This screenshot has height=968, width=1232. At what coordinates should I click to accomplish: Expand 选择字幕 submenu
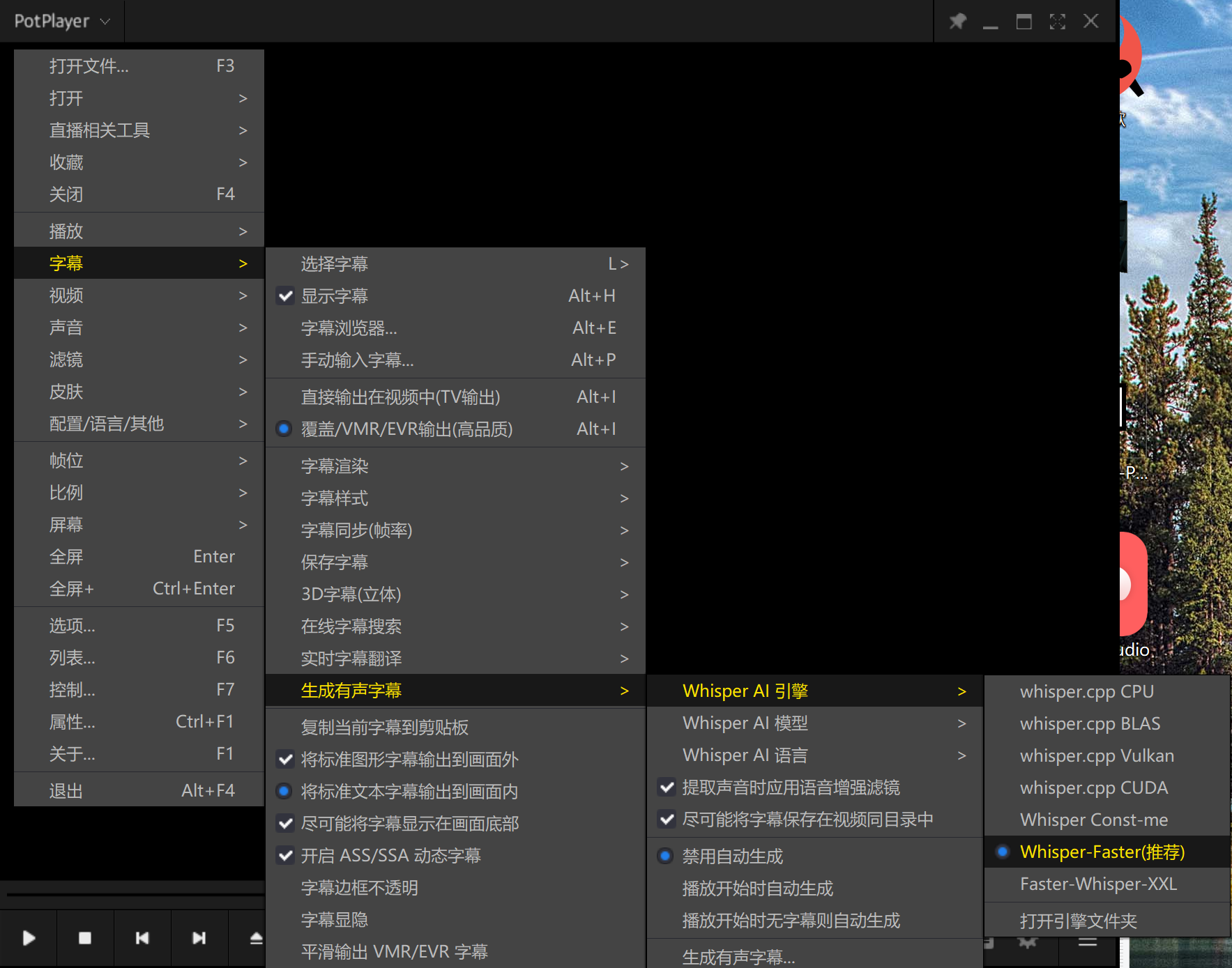pyautogui.click(x=455, y=264)
